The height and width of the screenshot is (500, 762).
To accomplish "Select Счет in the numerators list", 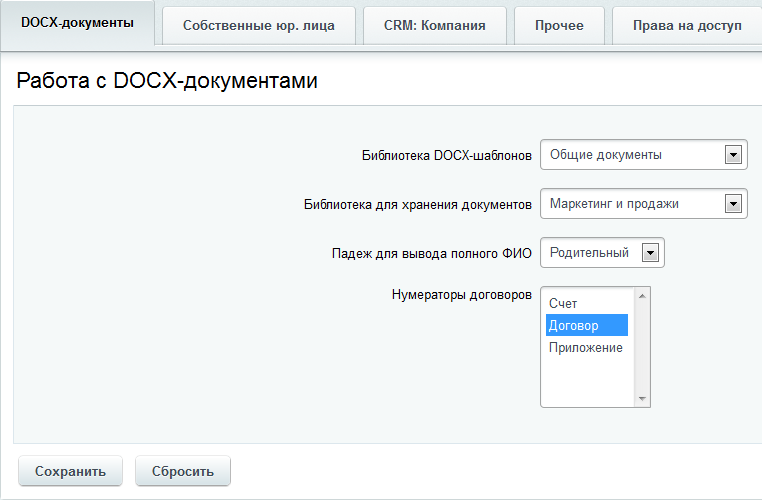I will point(563,303).
